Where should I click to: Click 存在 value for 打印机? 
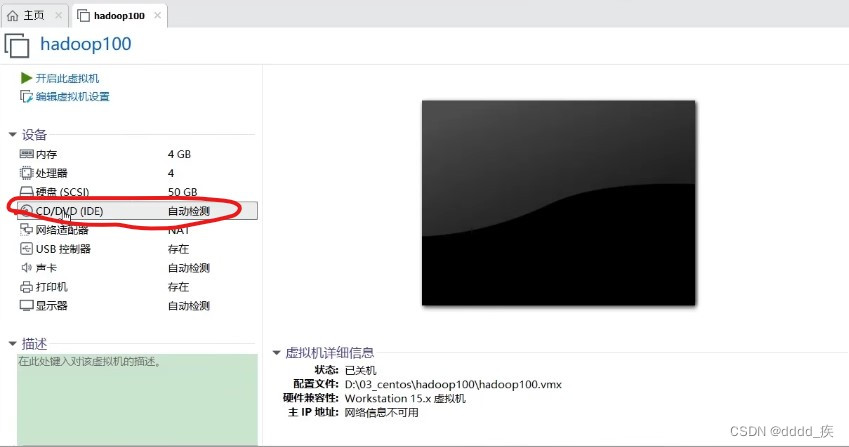coord(178,287)
